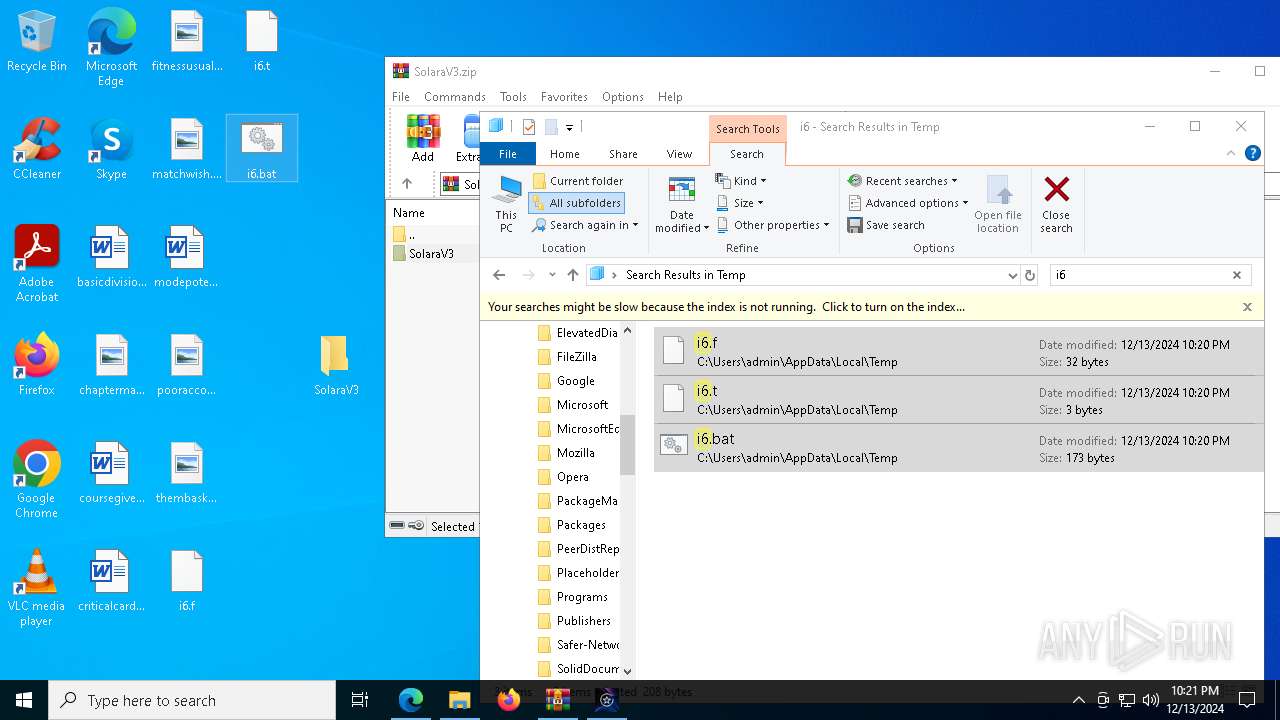Open the Advanced options dropdown
The width and height of the screenshot is (1280, 720).
(x=908, y=203)
